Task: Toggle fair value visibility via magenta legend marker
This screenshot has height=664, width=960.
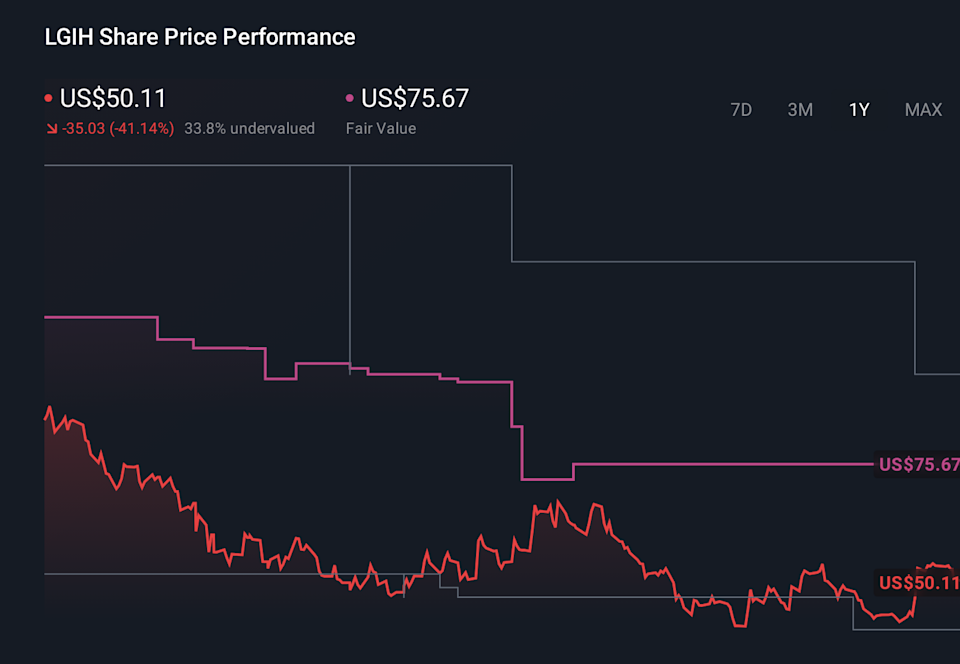Action: tap(349, 97)
